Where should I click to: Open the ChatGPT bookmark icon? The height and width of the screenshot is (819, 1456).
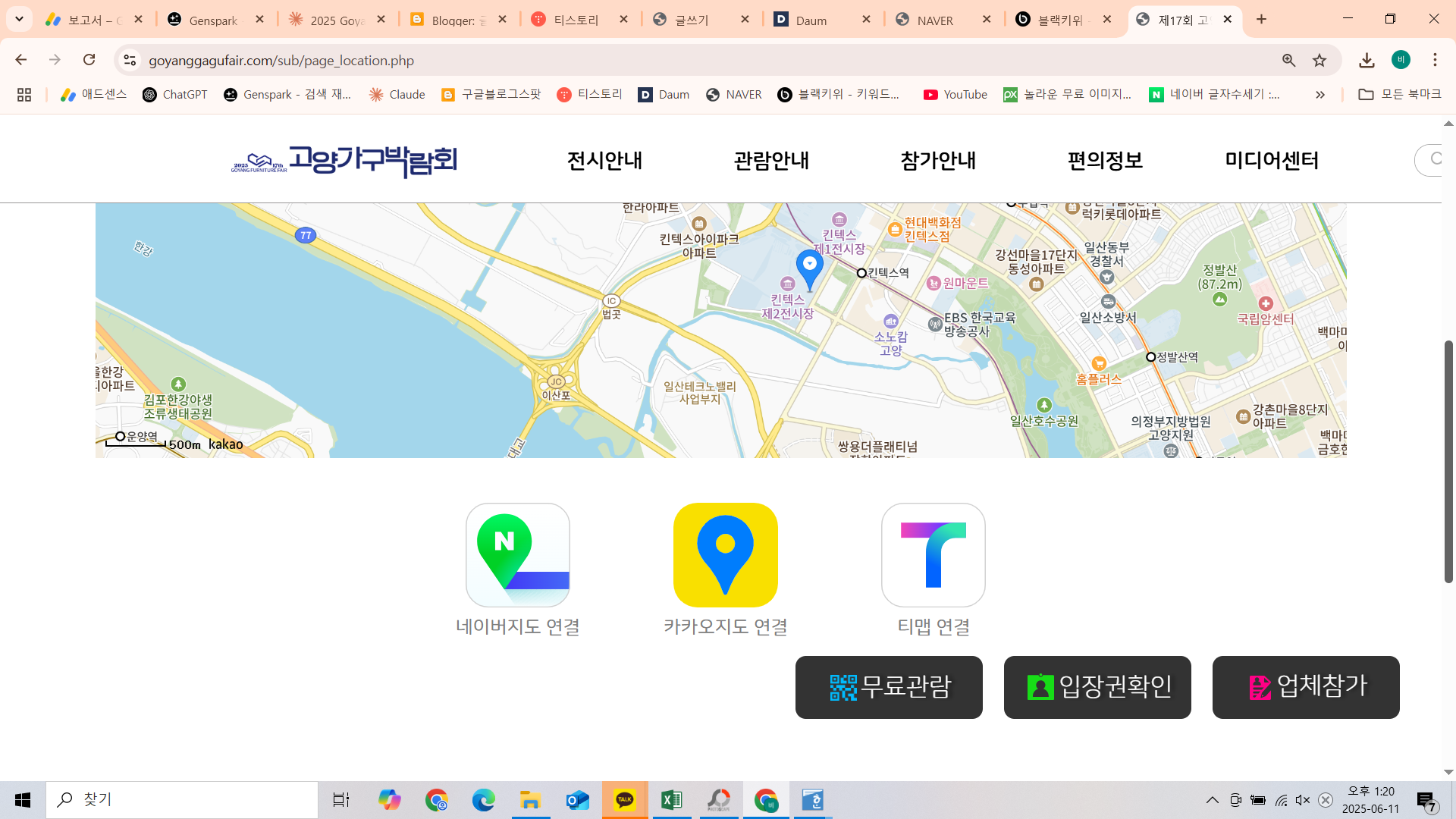(150, 94)
